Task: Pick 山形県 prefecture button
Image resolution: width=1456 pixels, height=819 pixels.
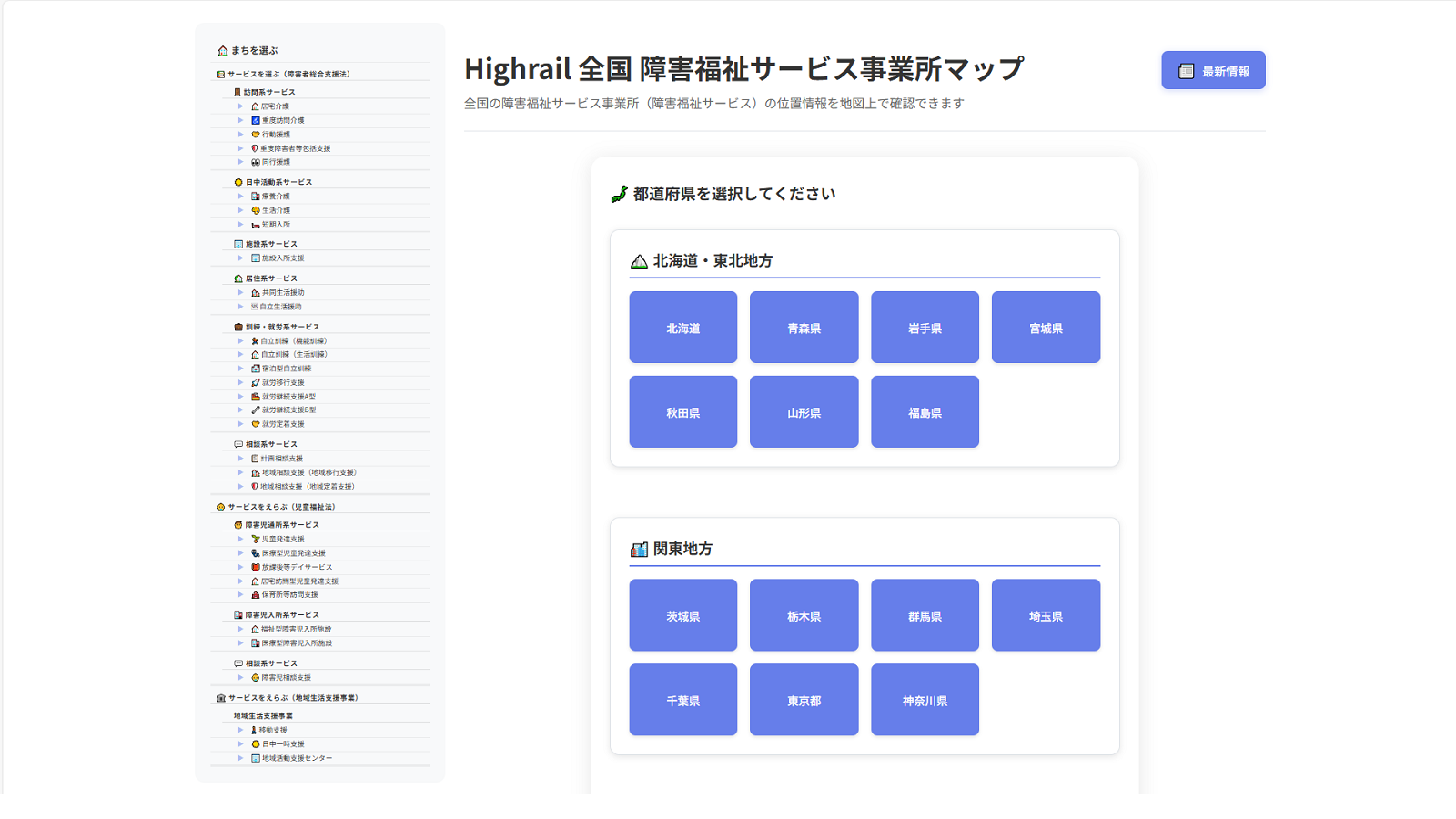Action: 804,412
